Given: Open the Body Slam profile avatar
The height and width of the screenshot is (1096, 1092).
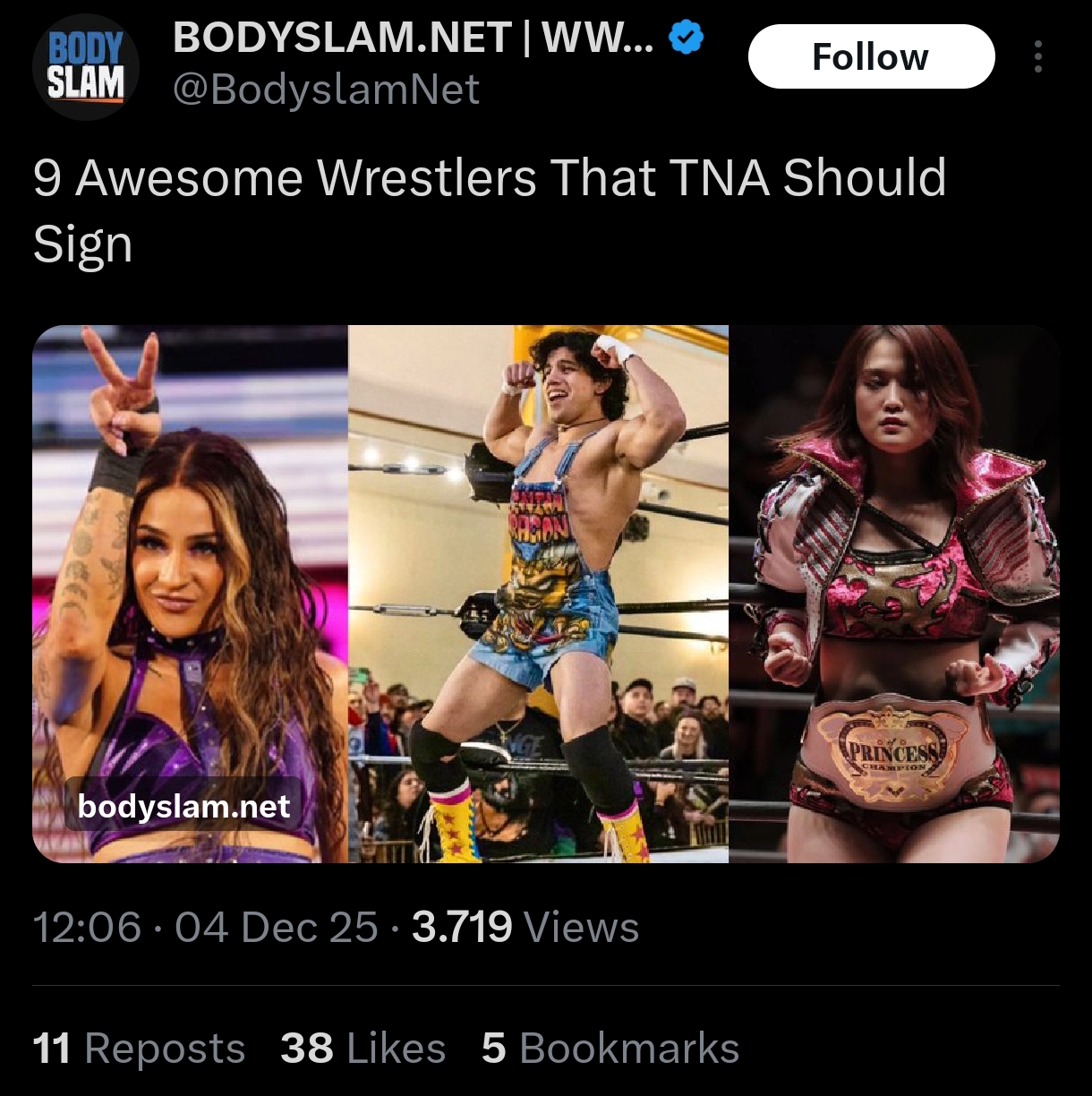Looking at the screenshot, I should [x=86, y=68].
